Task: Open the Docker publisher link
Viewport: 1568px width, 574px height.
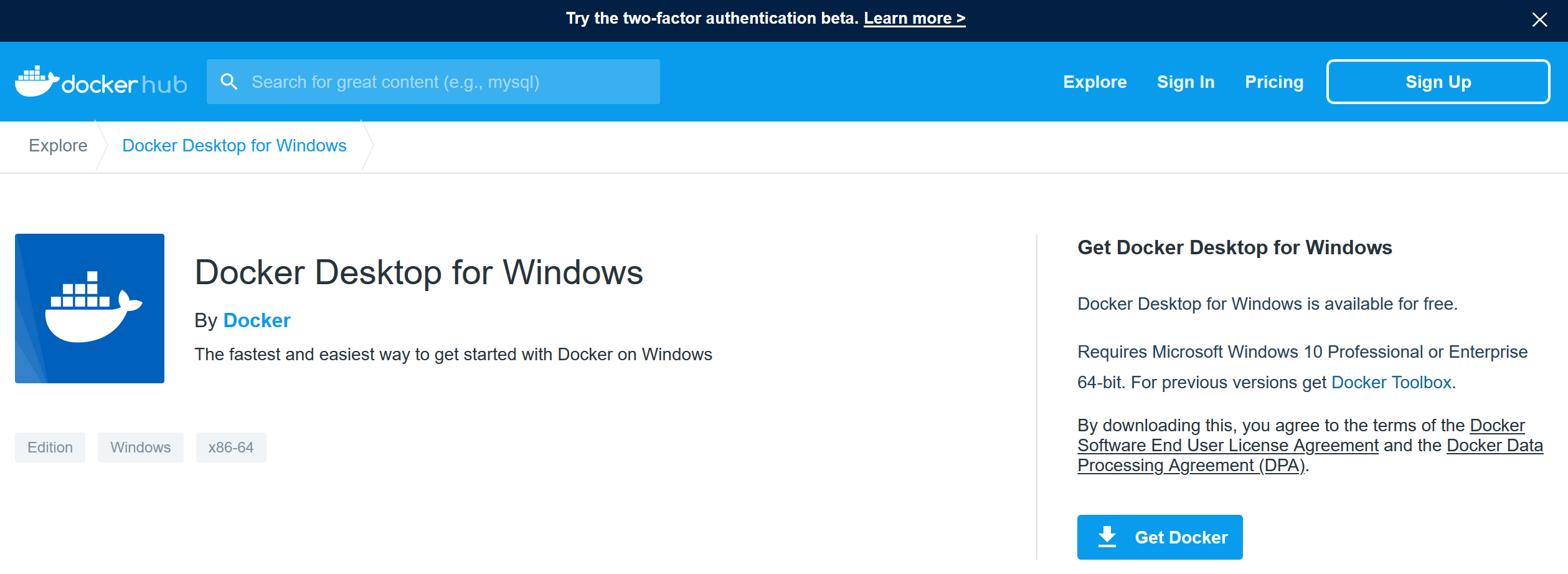Action: [x=257, y=320]
